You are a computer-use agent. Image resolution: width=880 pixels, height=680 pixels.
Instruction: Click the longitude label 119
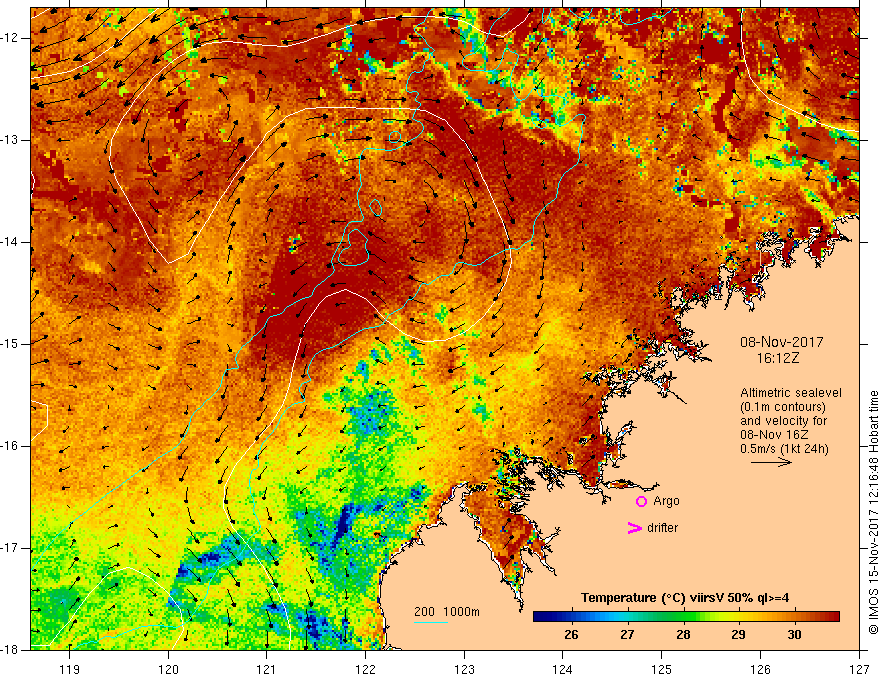70,669
